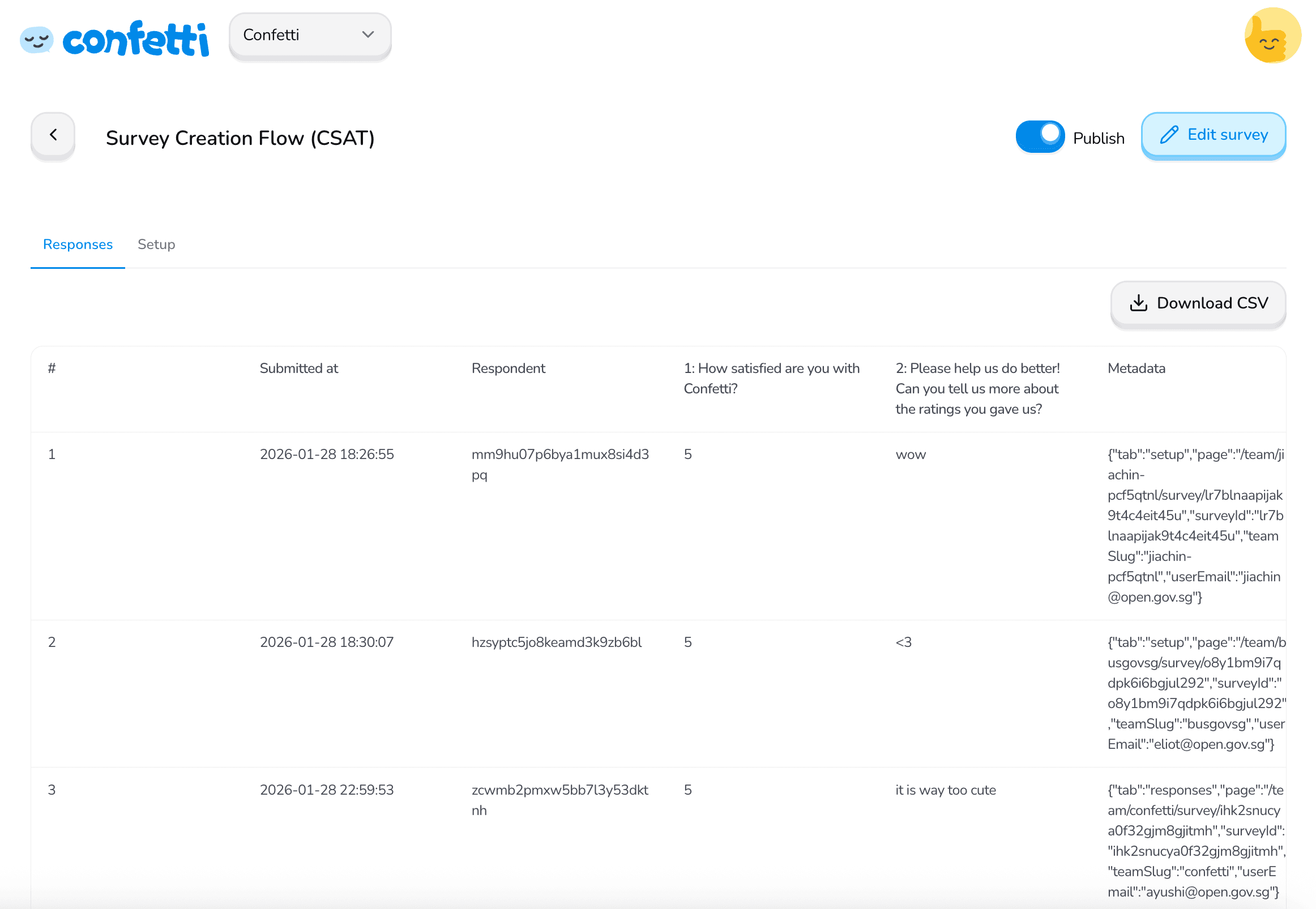Screen dimensions: 1316x909
Task: Open the thumbs-up user avatar menu
Action: coord(1272,35)
